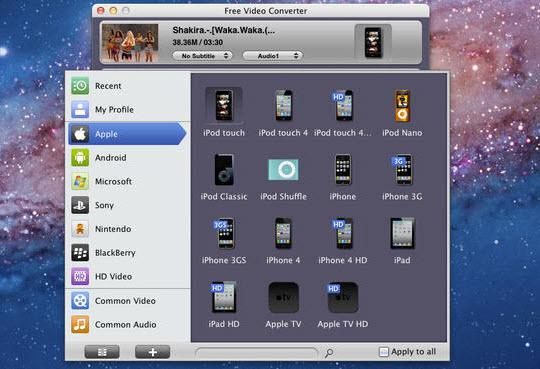Choose the iPod Classic profile
The image size is (540, 369).
point(224,176)
